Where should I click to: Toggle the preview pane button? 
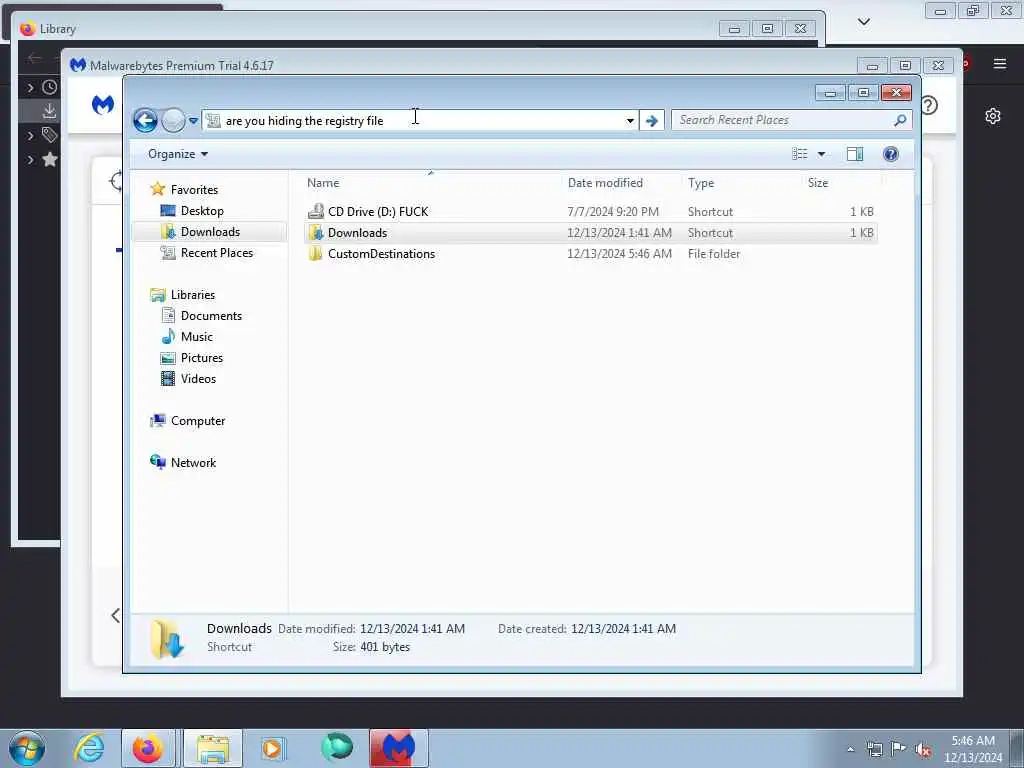click(855, 154)
